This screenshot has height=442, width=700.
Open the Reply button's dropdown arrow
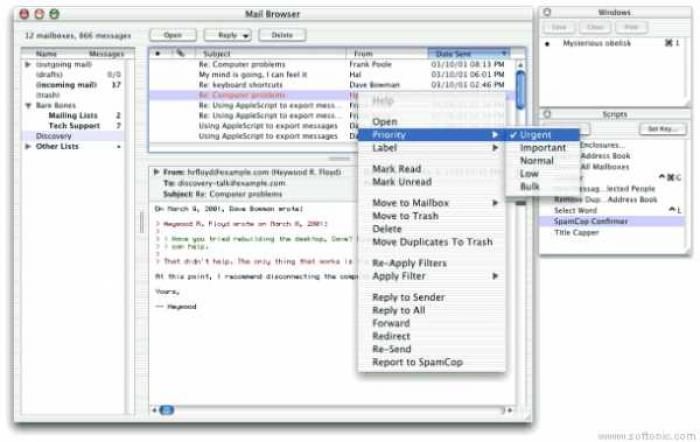(246, 36)
